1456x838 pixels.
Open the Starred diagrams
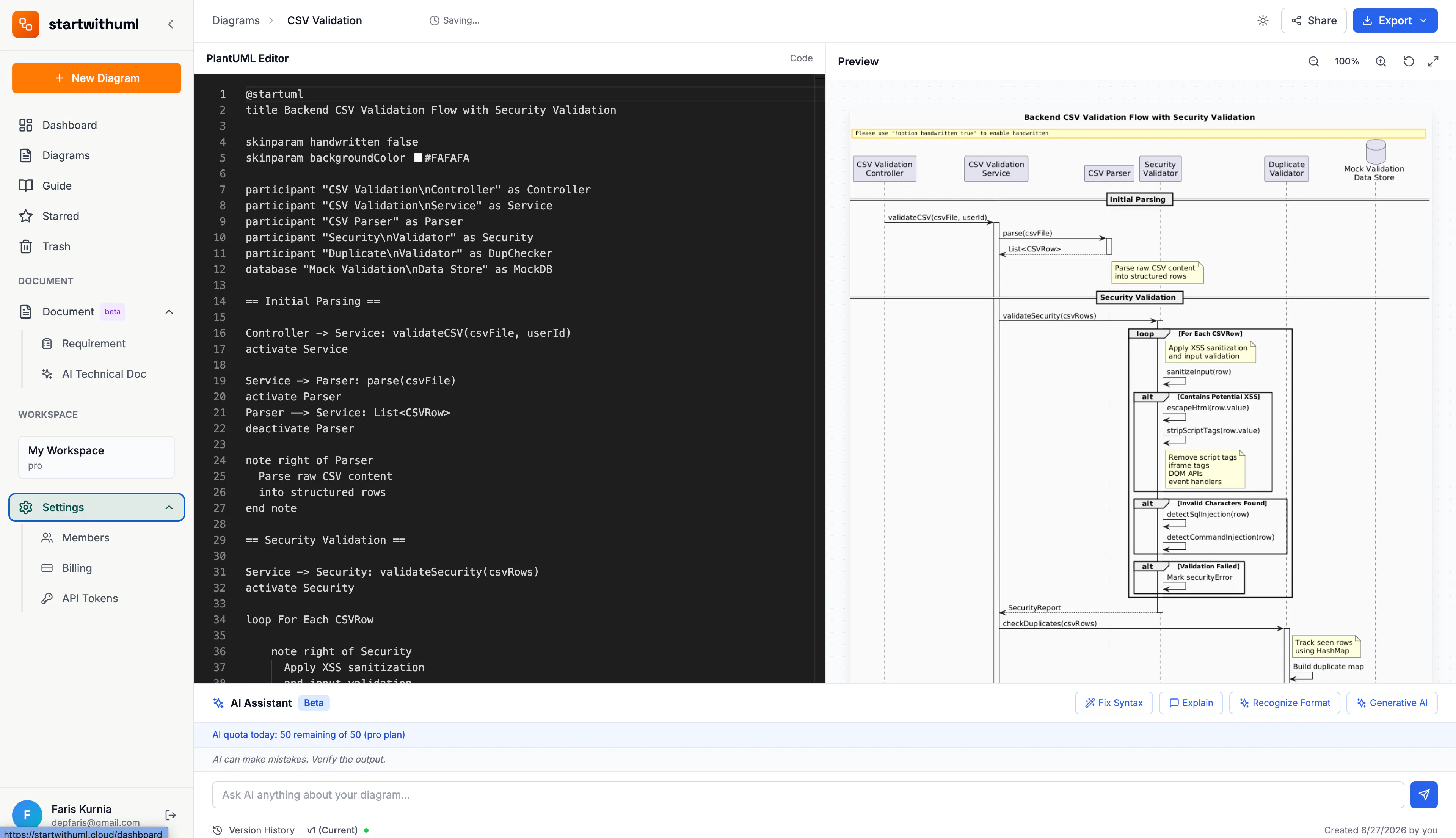97,216
